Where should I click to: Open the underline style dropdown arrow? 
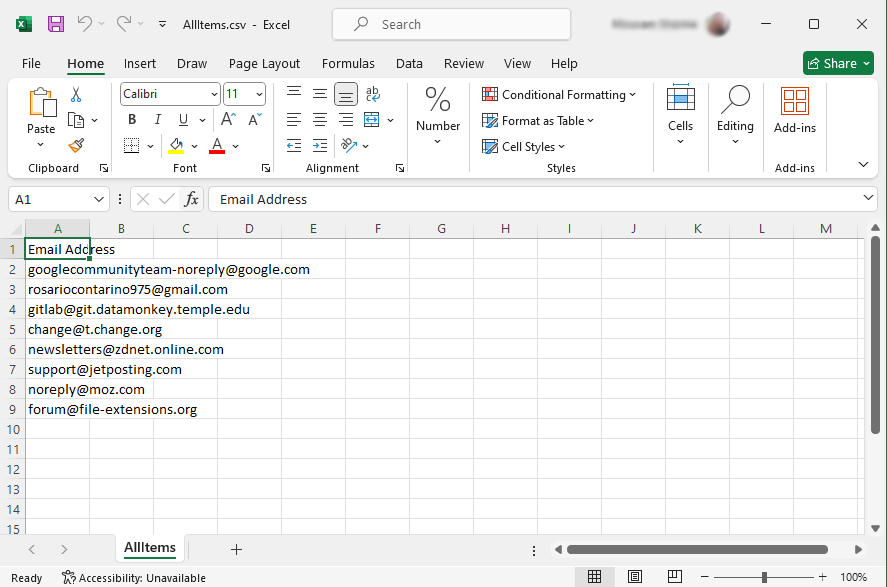point(202,120)
